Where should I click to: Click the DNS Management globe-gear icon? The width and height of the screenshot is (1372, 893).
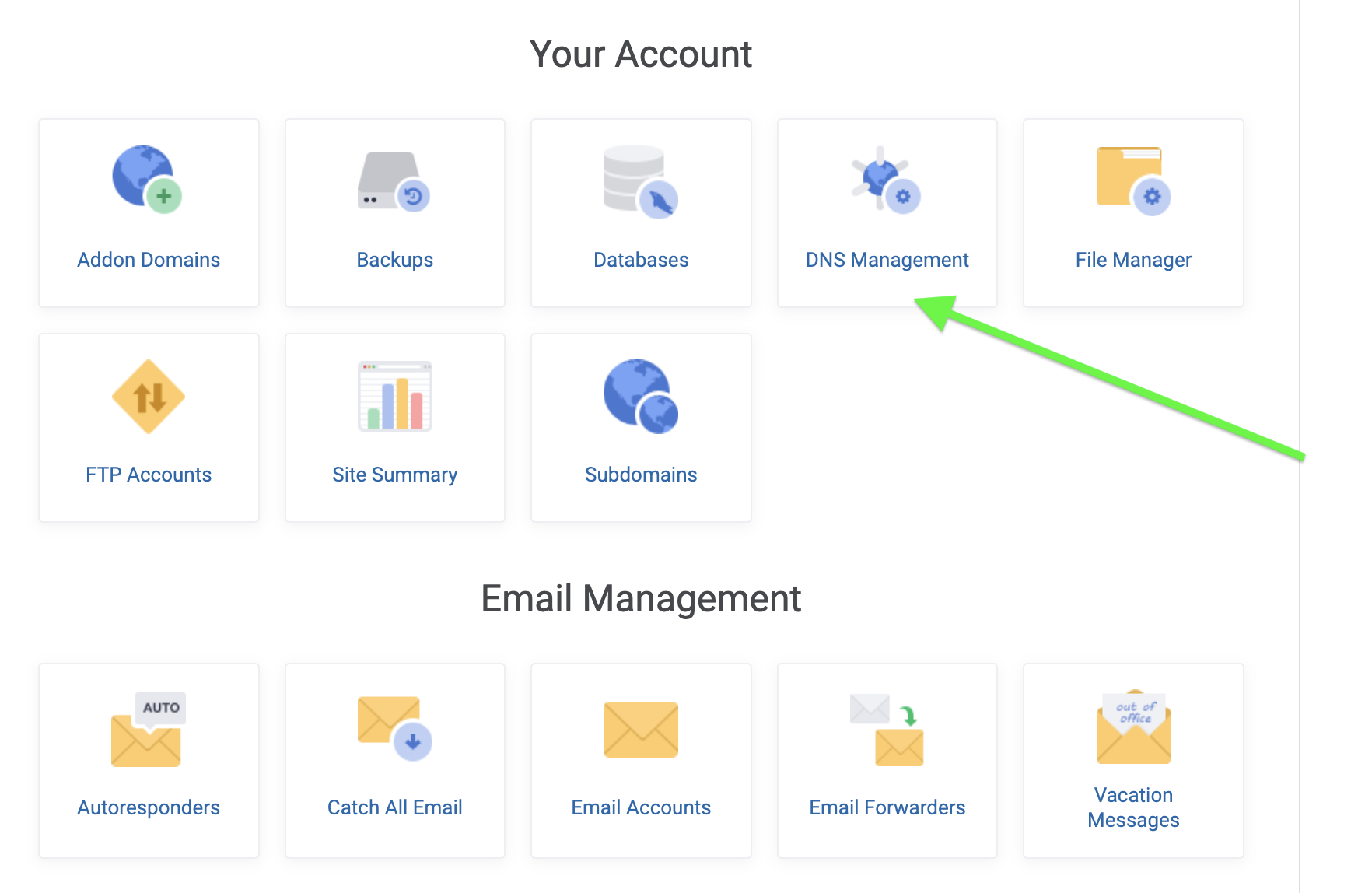pos(886,180)
